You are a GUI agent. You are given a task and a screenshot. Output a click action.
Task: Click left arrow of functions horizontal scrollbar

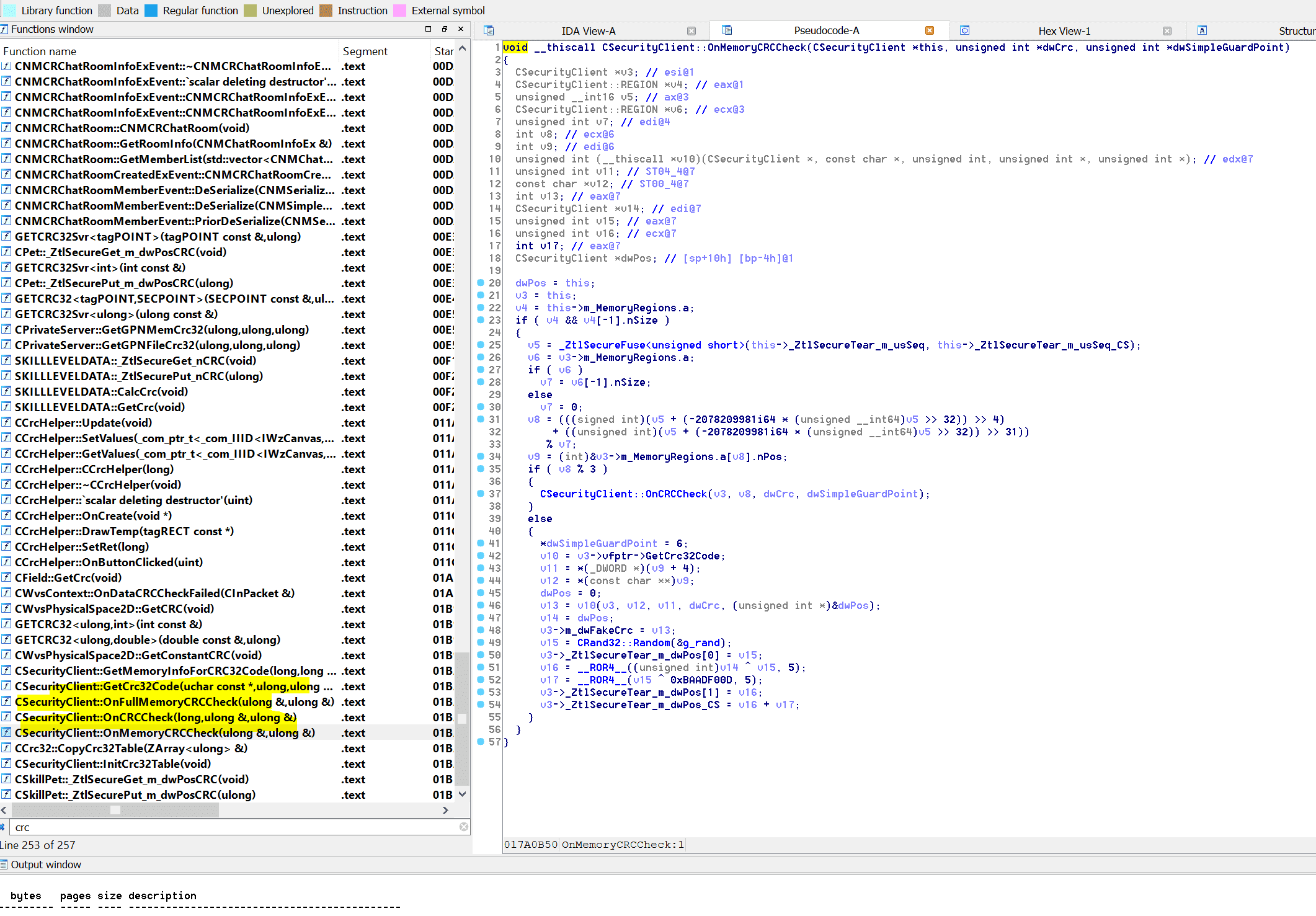4,810
